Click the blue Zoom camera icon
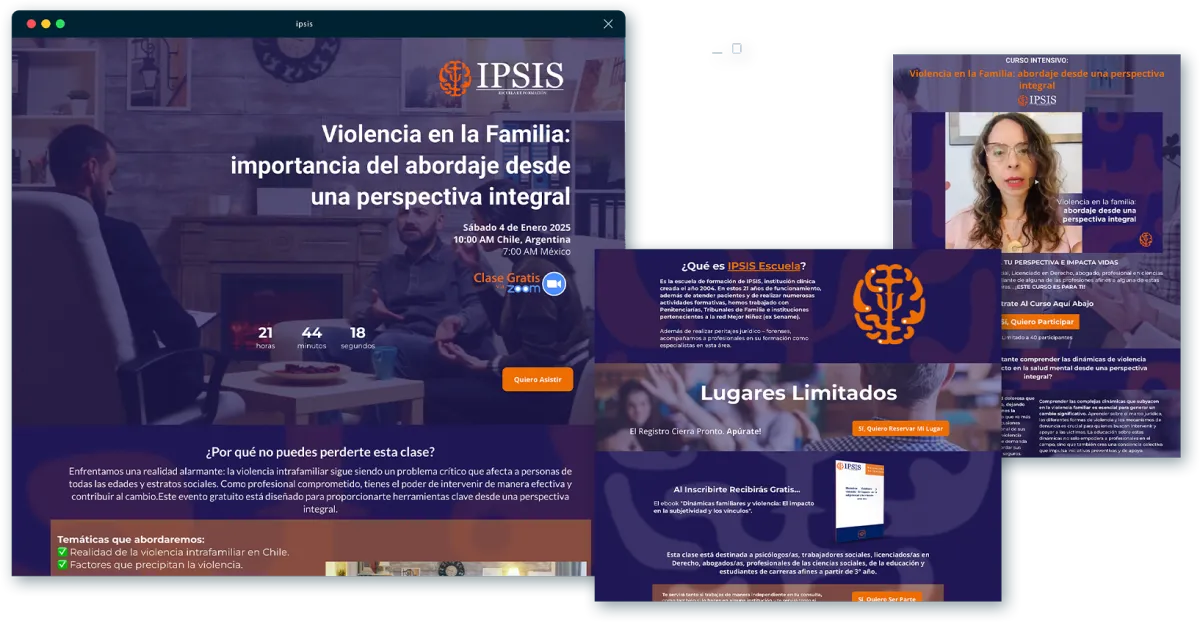 point(554,283)
